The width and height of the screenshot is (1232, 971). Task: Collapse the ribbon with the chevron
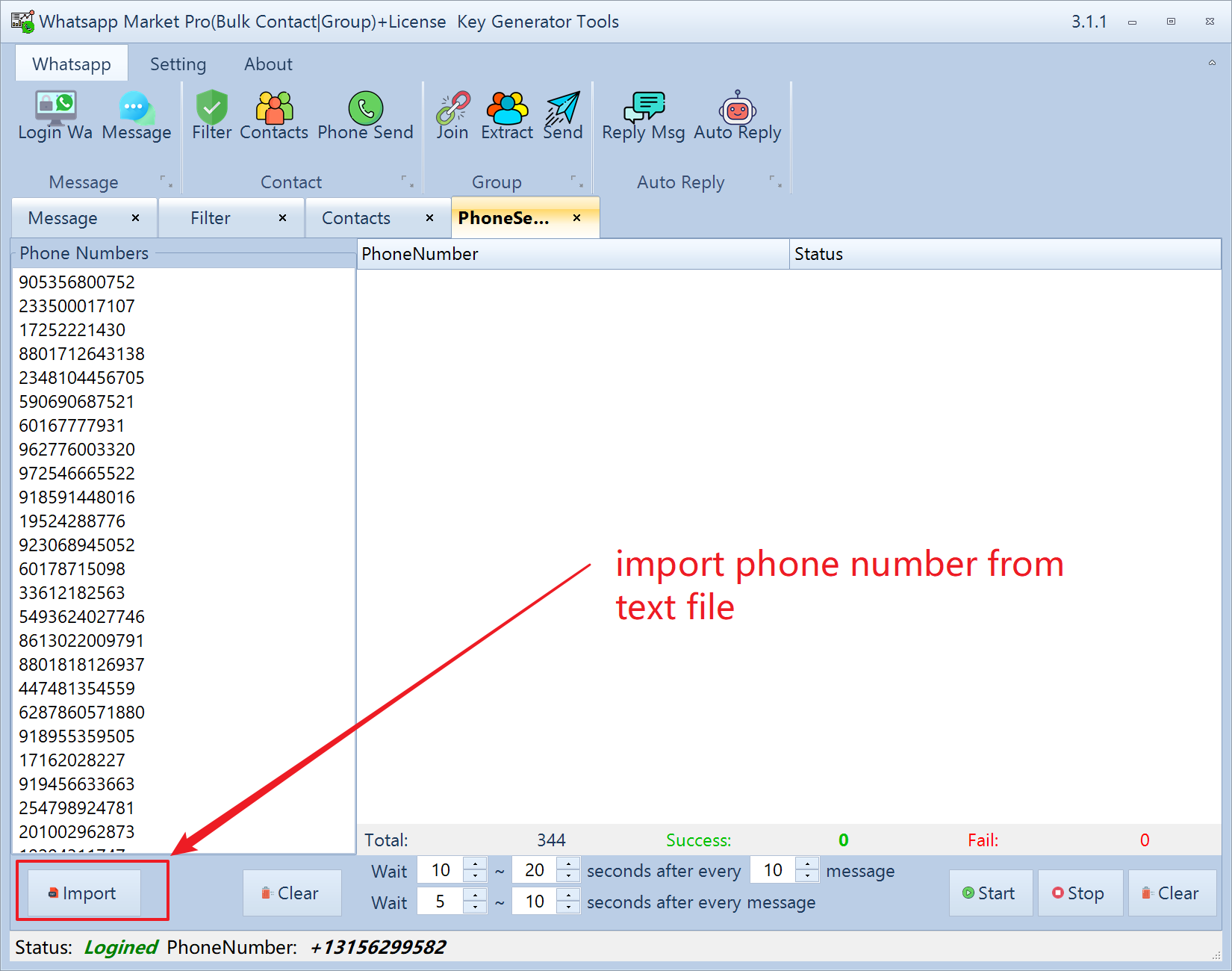[1212, 63]
